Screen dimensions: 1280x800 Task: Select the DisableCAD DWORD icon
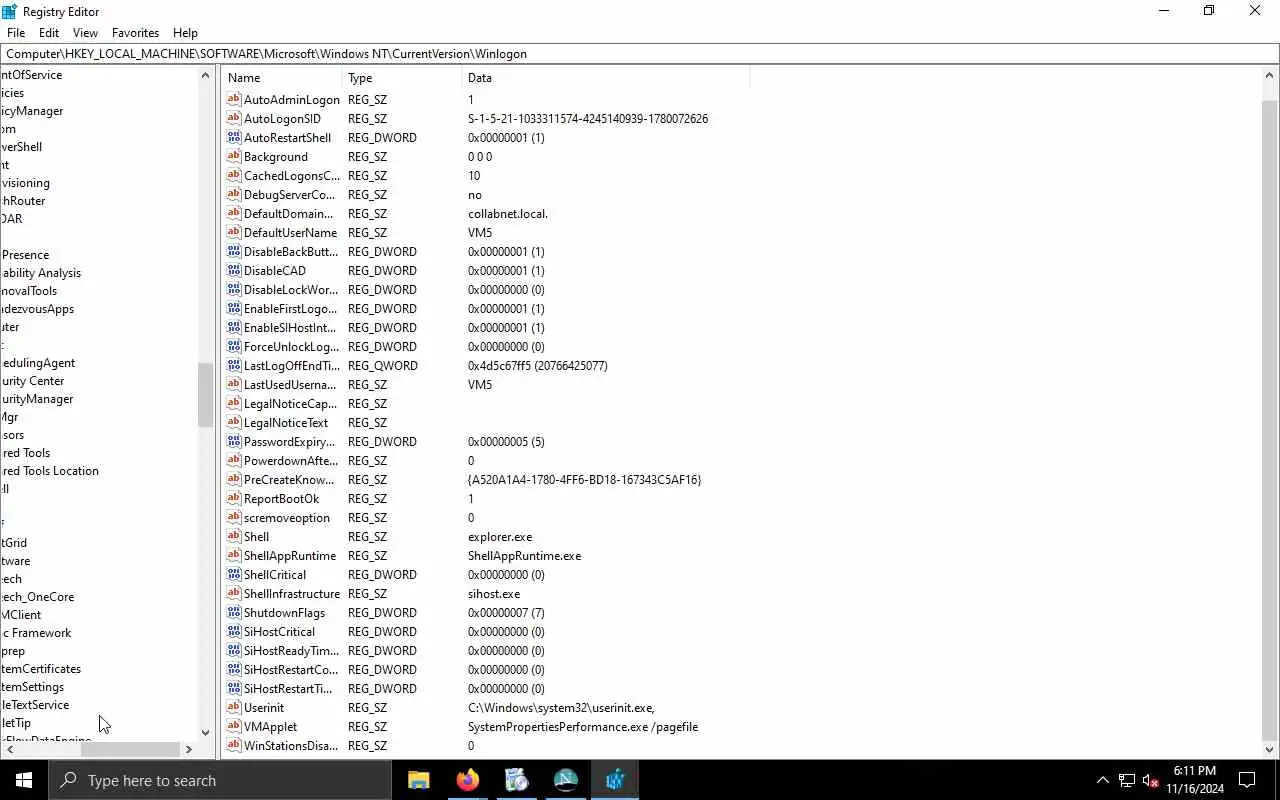tap(234, 270)
